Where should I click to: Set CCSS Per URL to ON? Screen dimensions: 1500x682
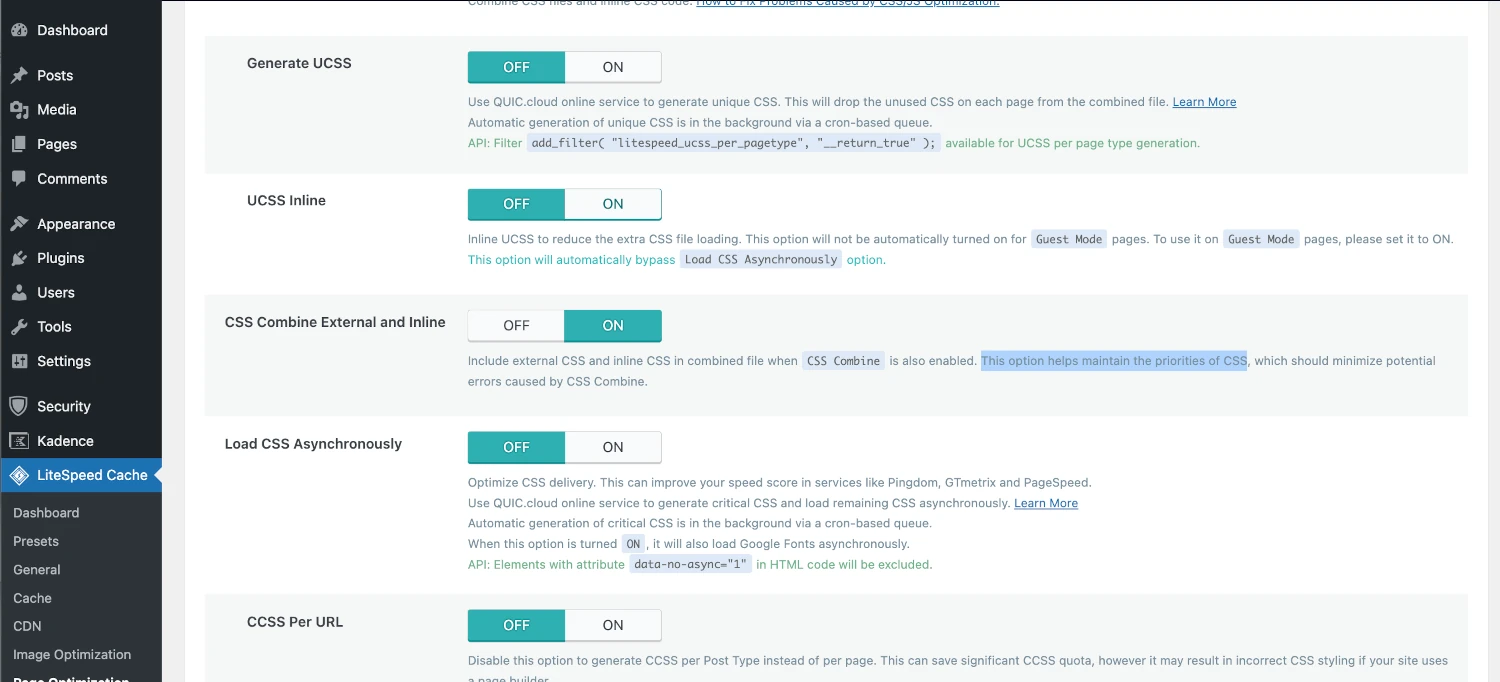click(613, 625)
